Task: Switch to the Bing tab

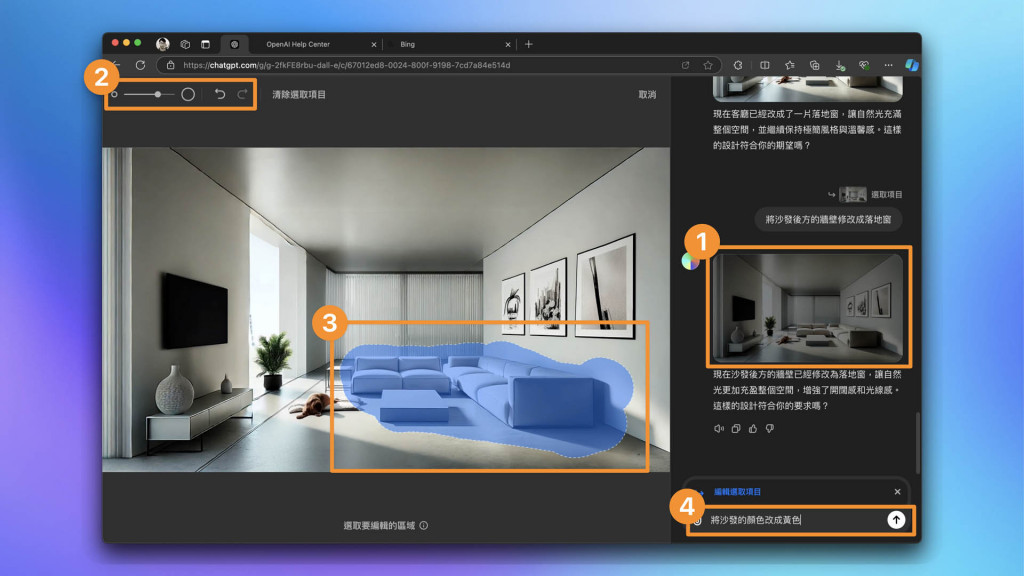Action: tap(408, 44)
